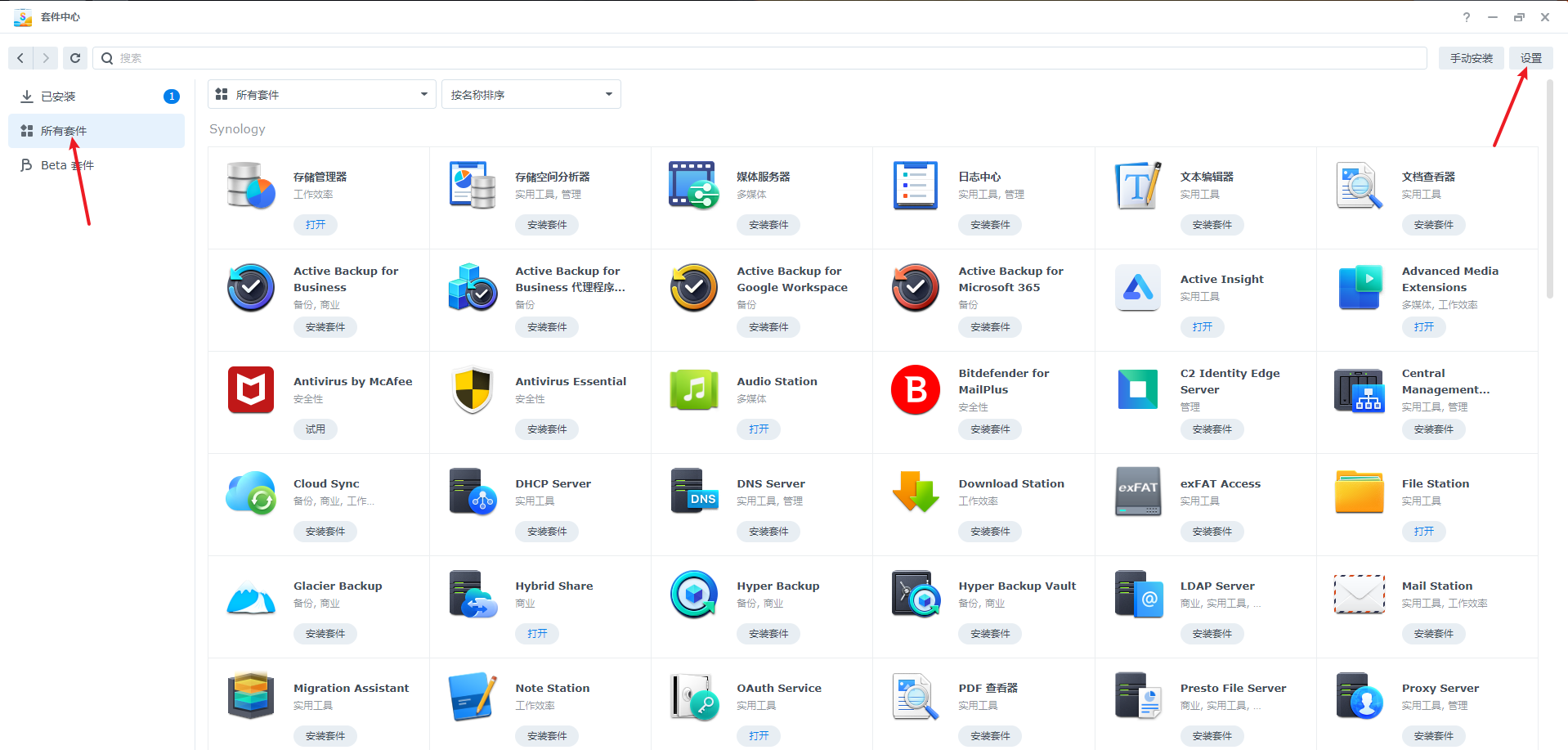Focus the 搜索 search field
Screen dimensions: 1568x750
[759, 58]
